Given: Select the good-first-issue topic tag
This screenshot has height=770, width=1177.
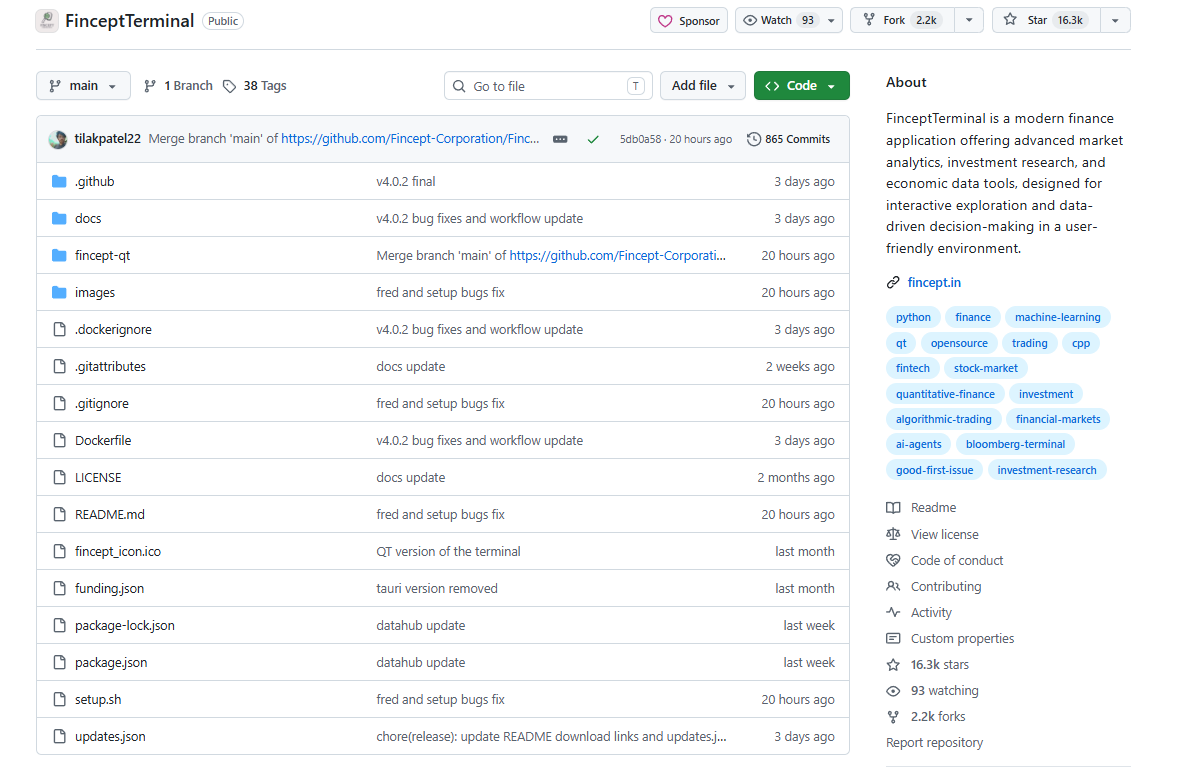Looking at the screenshot, I should click(934, 471).
